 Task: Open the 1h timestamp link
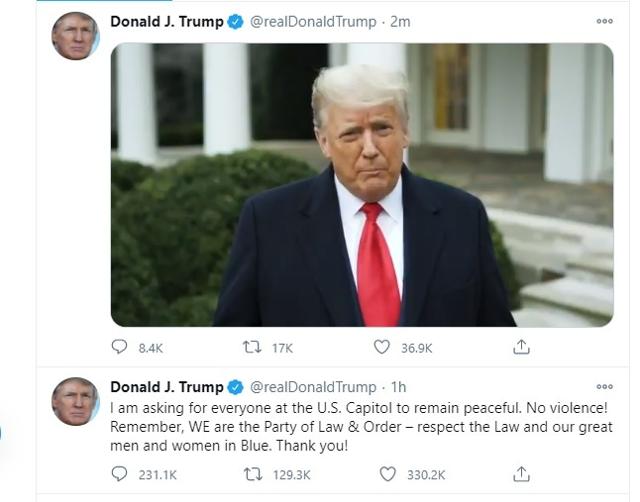pos(398,386)
